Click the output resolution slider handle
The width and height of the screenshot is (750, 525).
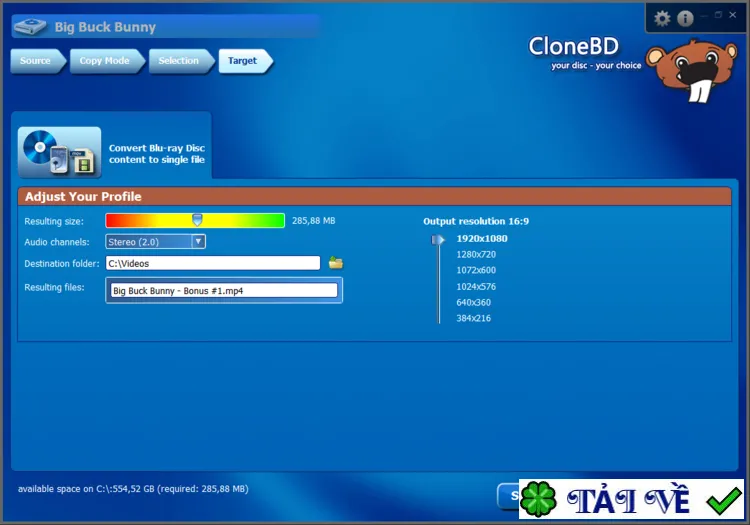[438, 239]
